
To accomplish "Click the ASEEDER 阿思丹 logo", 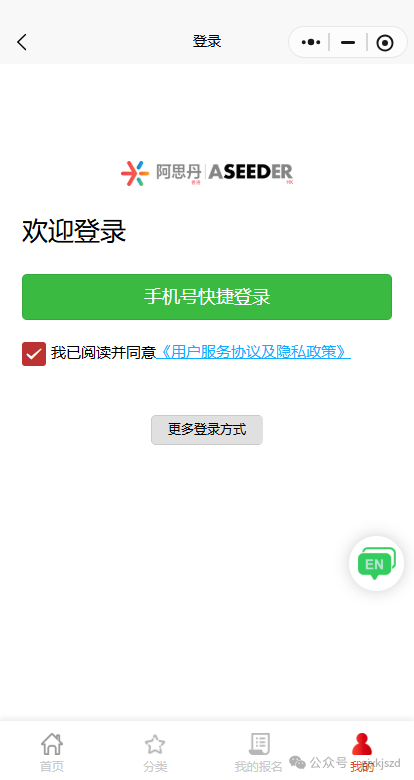I will pyautogui.click(x=207, y=173).
